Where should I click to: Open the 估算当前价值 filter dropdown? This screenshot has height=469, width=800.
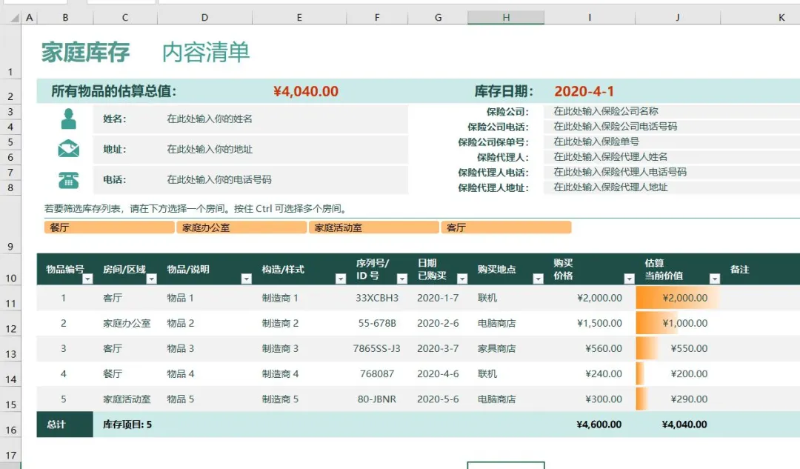[714, 279]
